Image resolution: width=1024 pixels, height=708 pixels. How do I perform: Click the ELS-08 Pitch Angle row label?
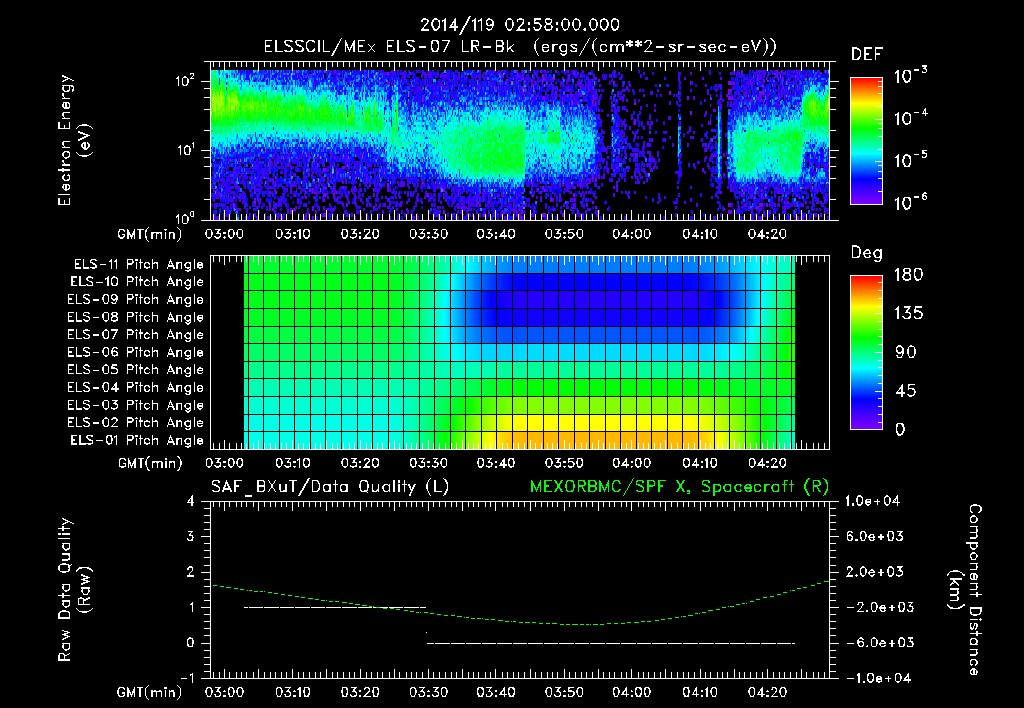pos(136,317)
